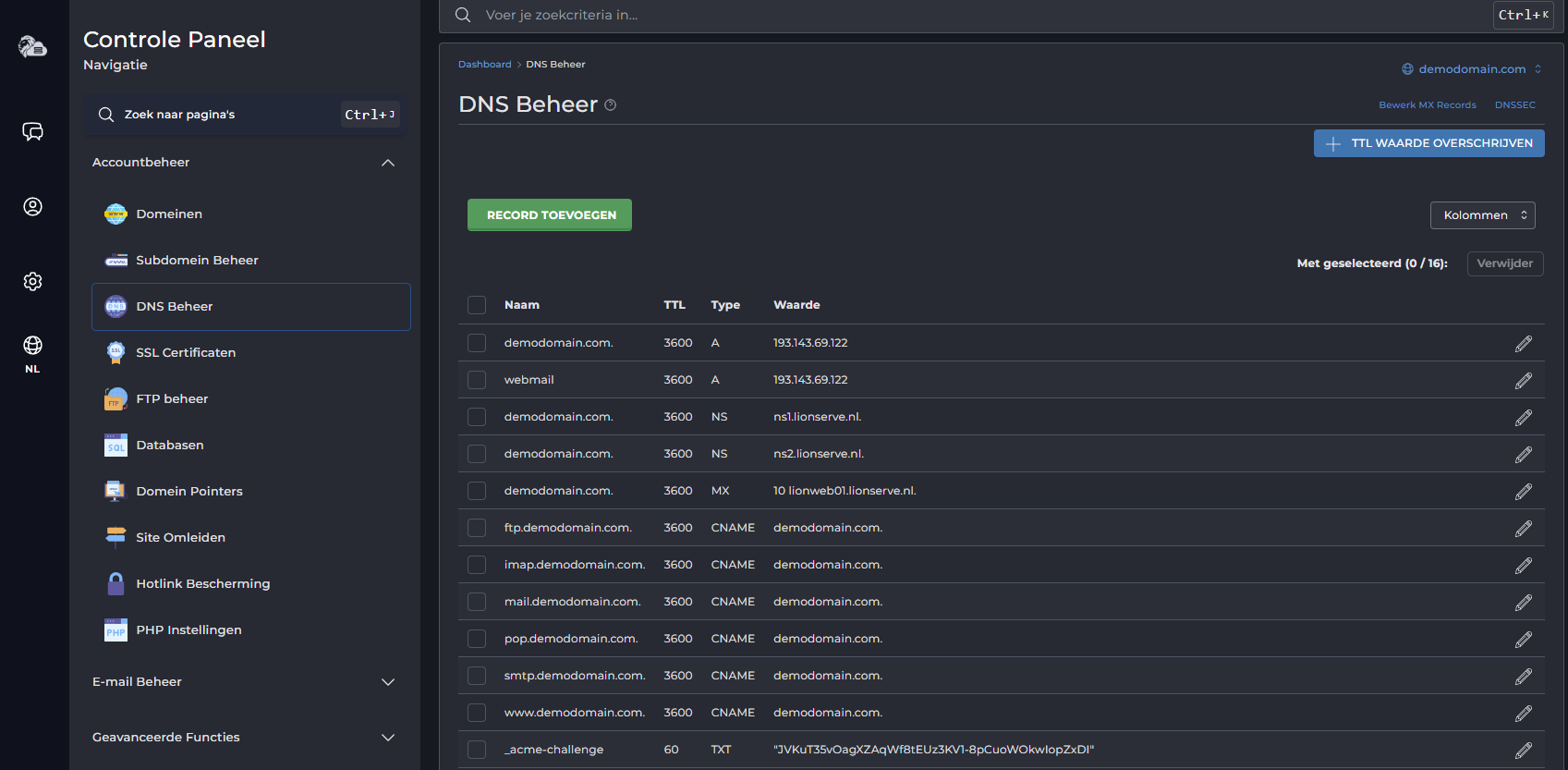Image resolution: width=1568 pixels, height=770 pixels.
Task: Edit the www.demodomain.com CNAME record
Action: (1524, 714)
